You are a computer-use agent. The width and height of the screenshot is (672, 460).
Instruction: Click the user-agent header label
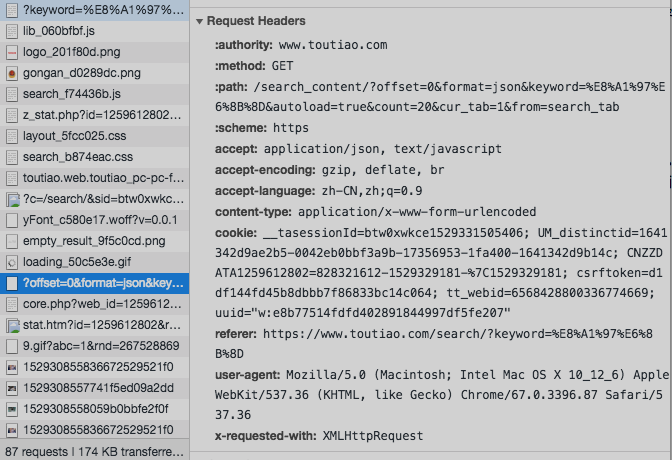click(247, 375)
